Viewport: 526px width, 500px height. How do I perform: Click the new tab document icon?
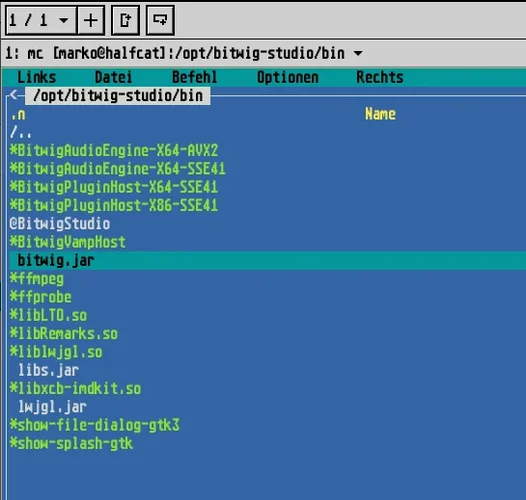[125, 20]
